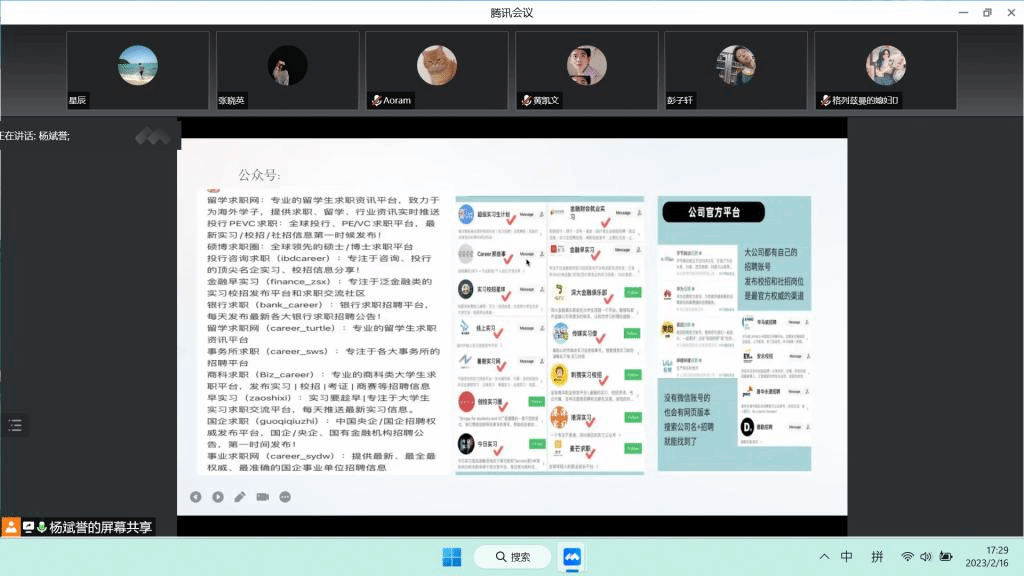Image resolution: width=1024 pixels, height=576 pixels.
Task: Expand the hidden system tray icons chevron
Action: tap(824, 557)
